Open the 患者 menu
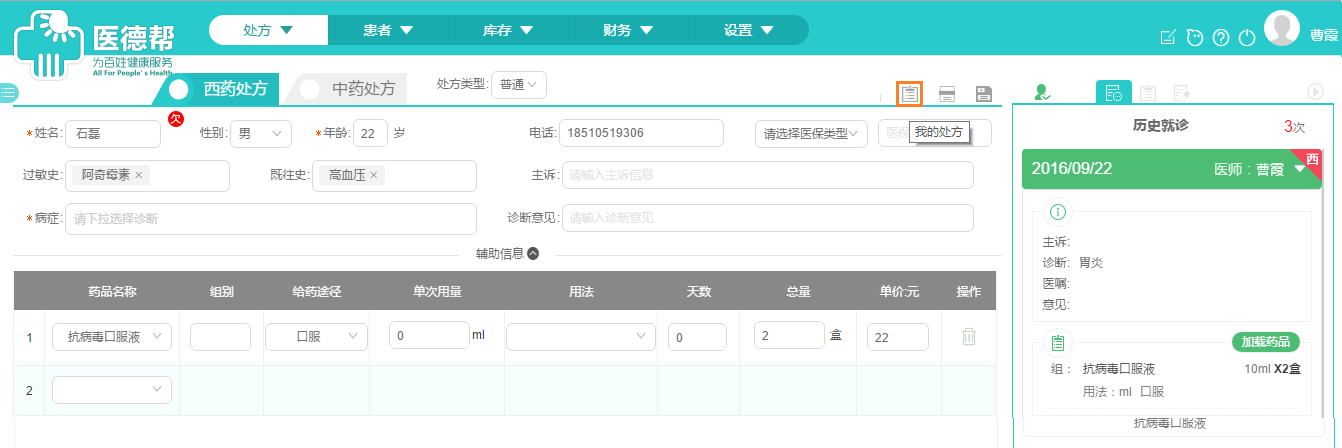 point(388,30)
